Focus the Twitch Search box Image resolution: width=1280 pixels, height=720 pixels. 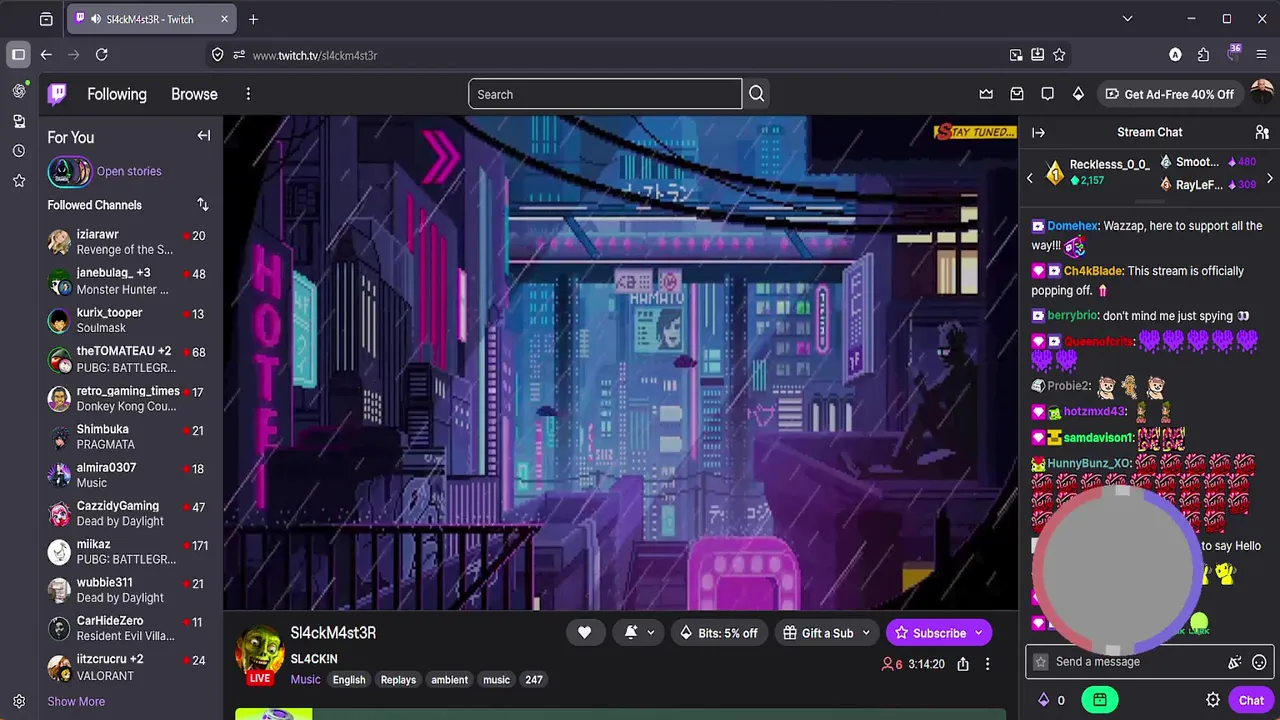[605, 94]
